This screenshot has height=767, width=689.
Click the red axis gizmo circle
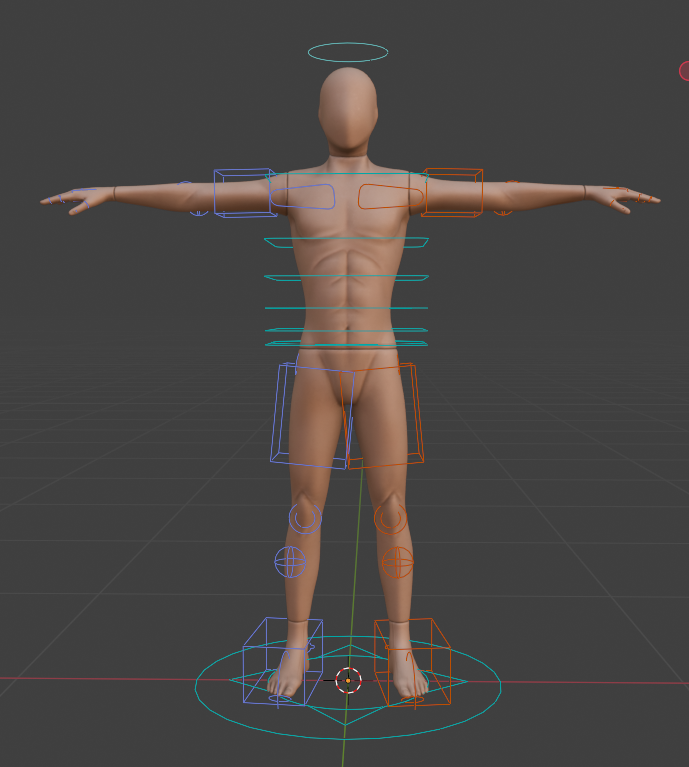(x=684, y=71)
